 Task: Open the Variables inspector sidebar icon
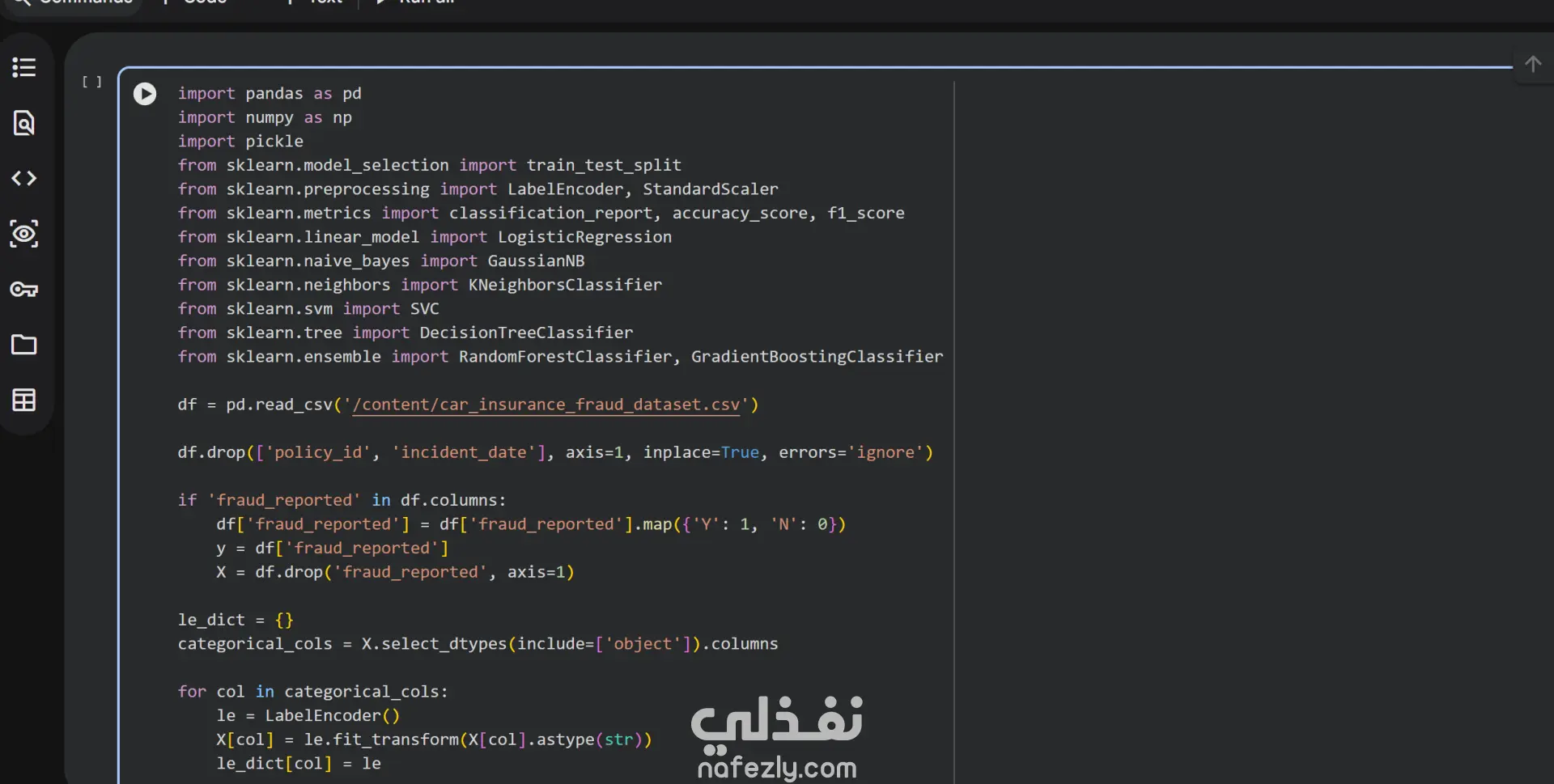click(x=24, y=234)
